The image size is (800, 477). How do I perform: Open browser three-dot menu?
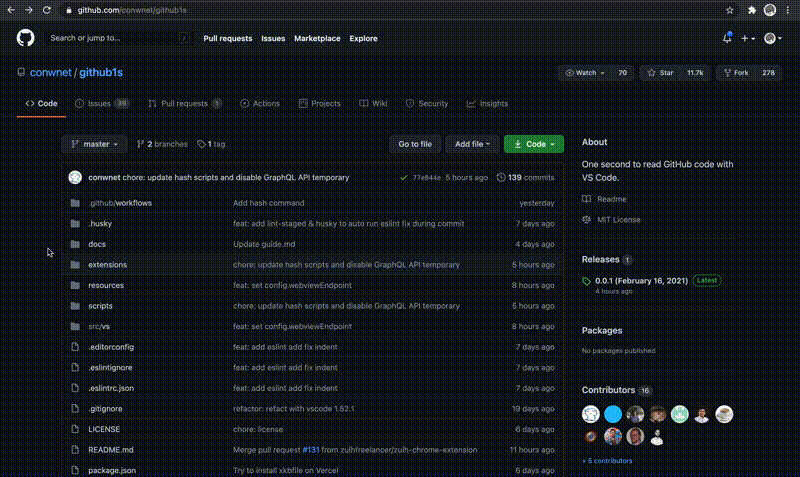pyautogui.click(x=788, y=10)
